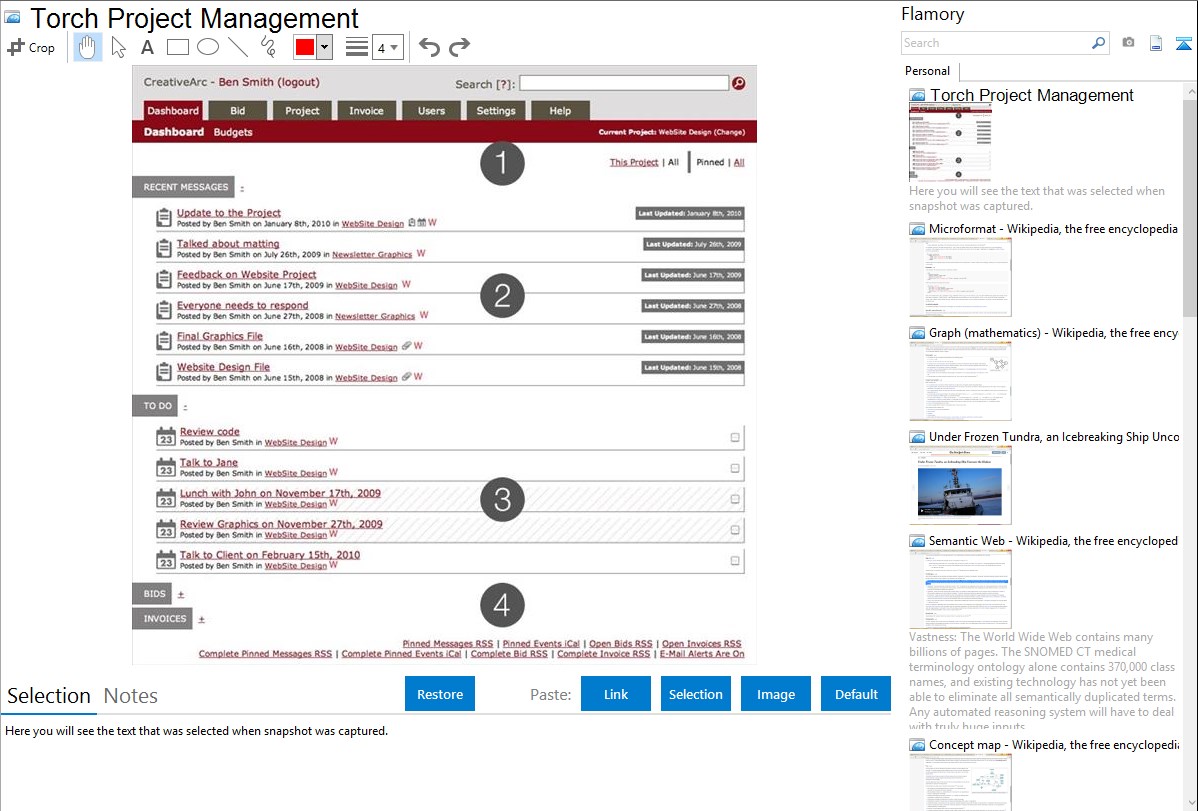Viewport: 1198px width, 811px height.
Task: Click the blue collapse-to-top triangle icon
Action: click(1183, 44)
